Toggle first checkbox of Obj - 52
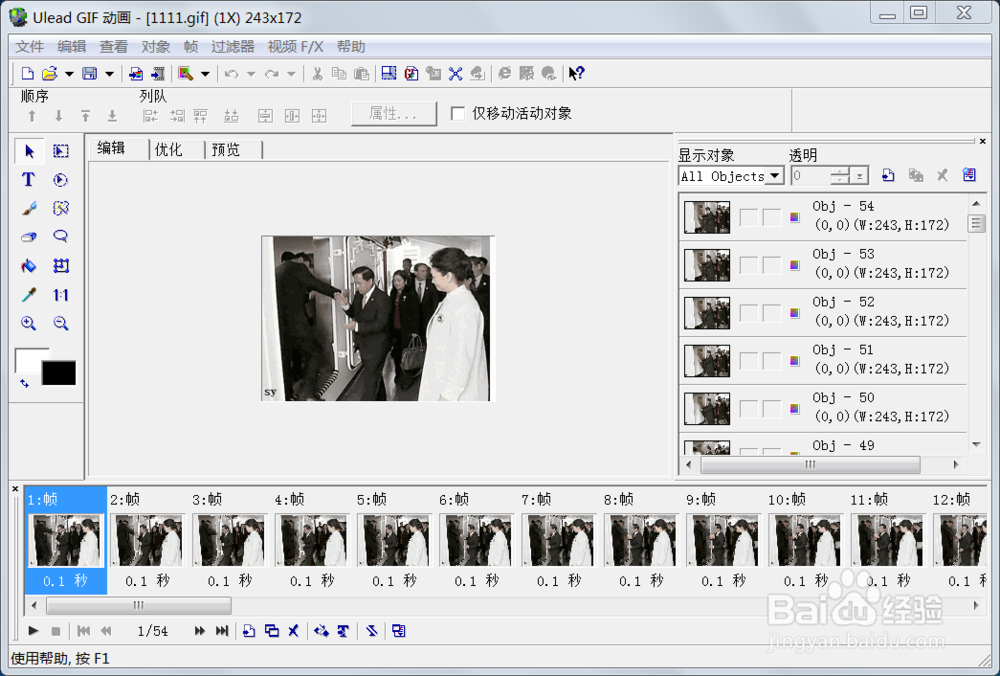Image resolution: width=1000 pixels, height=676 pixels. pos(749,313)
